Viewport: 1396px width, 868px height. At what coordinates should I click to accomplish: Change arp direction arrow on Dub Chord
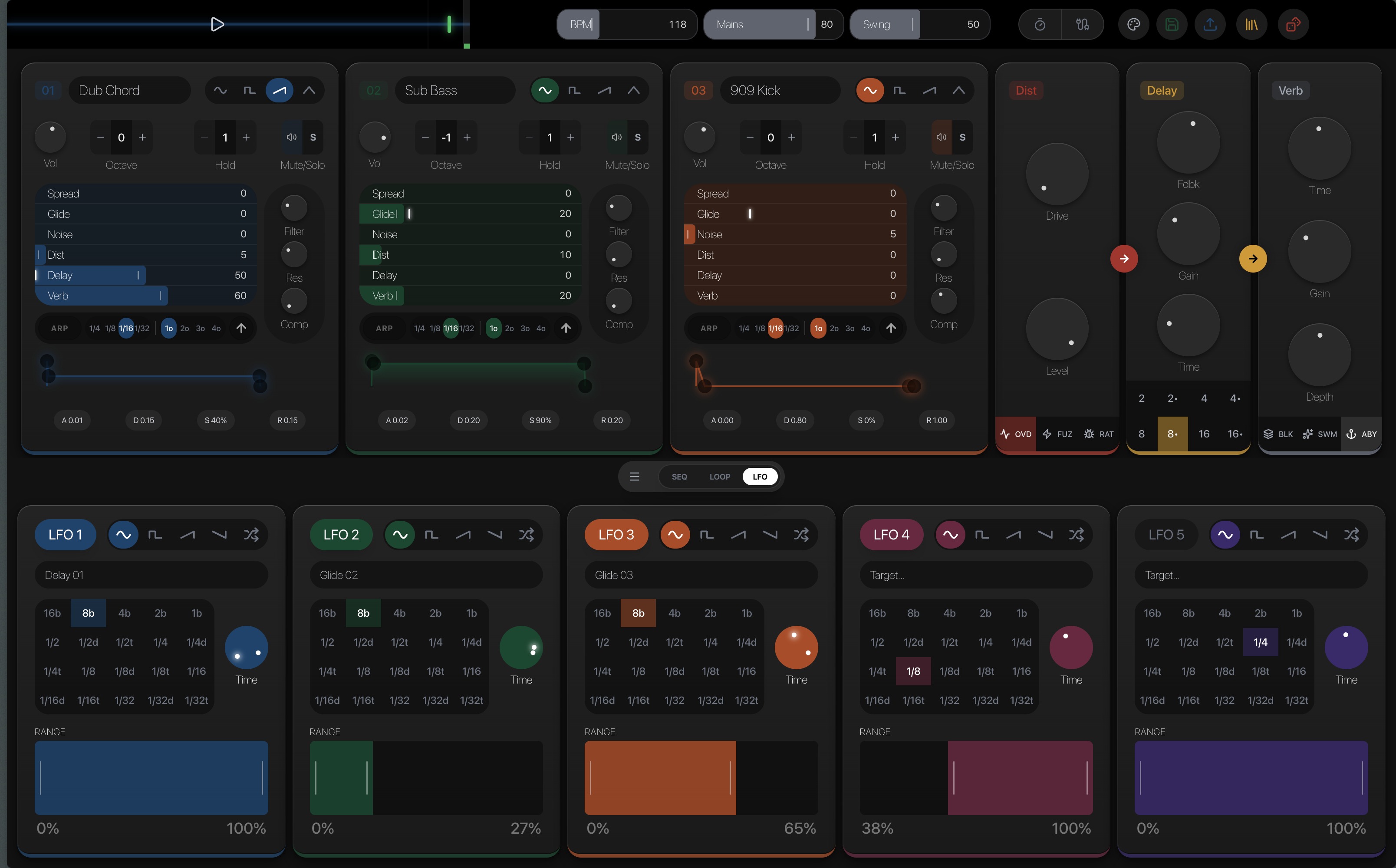coord(241,328)
